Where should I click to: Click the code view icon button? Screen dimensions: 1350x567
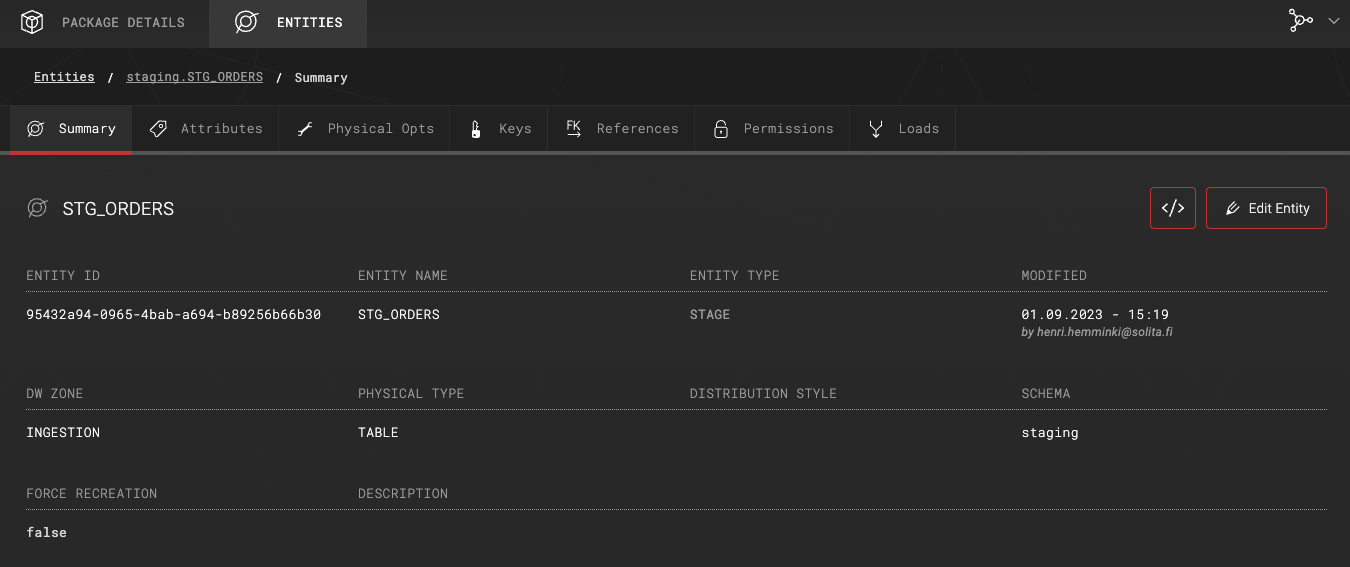click(1172, 208)
